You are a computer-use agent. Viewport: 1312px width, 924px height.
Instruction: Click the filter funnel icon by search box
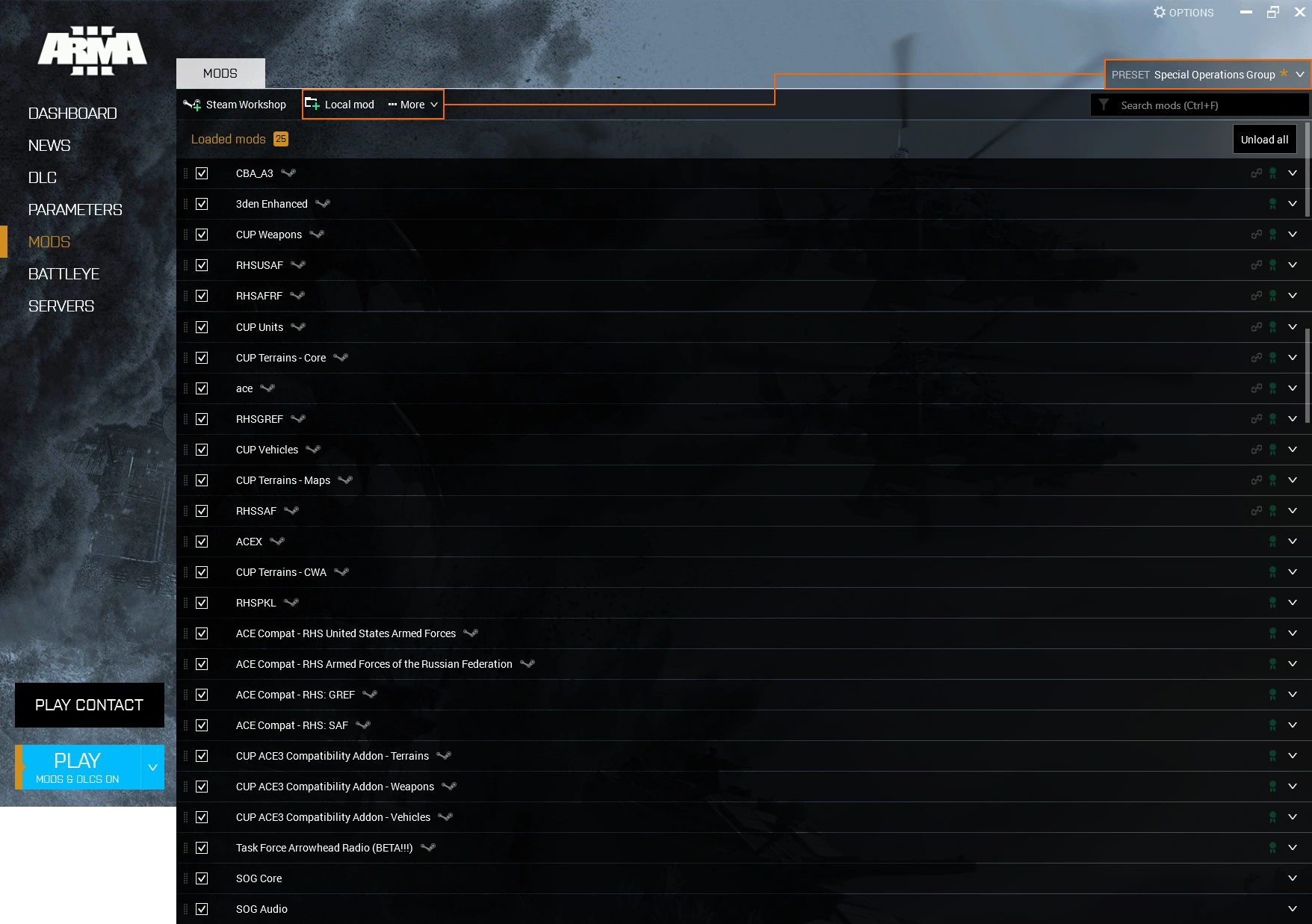click(x=1104, y=105)
